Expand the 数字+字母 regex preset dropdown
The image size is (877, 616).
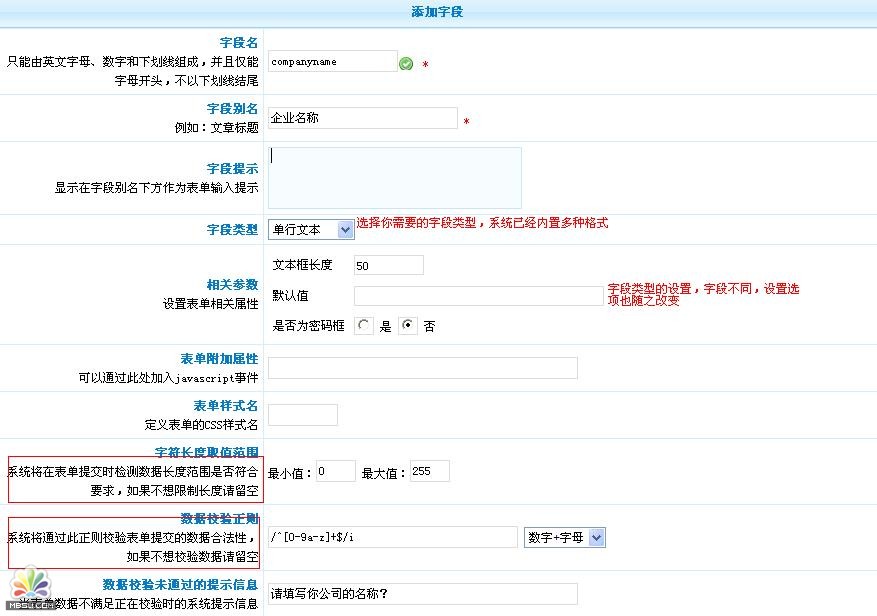point(565,538)
